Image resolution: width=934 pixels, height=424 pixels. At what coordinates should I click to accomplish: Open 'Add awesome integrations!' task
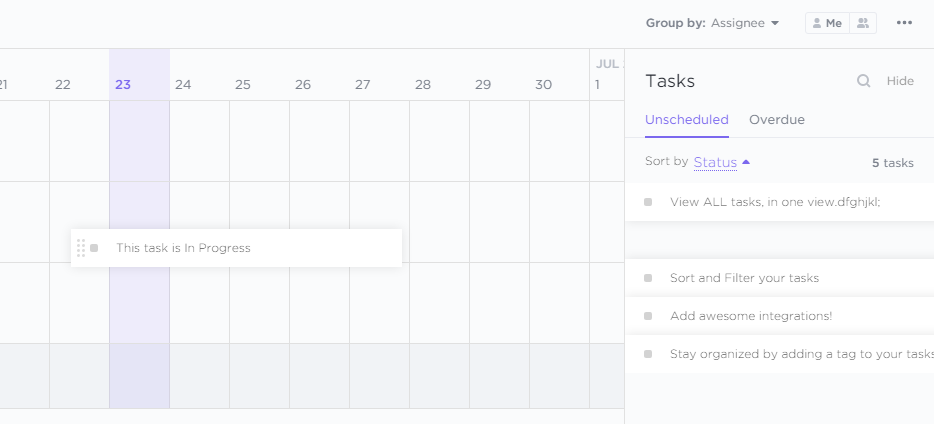pos(751,316)
